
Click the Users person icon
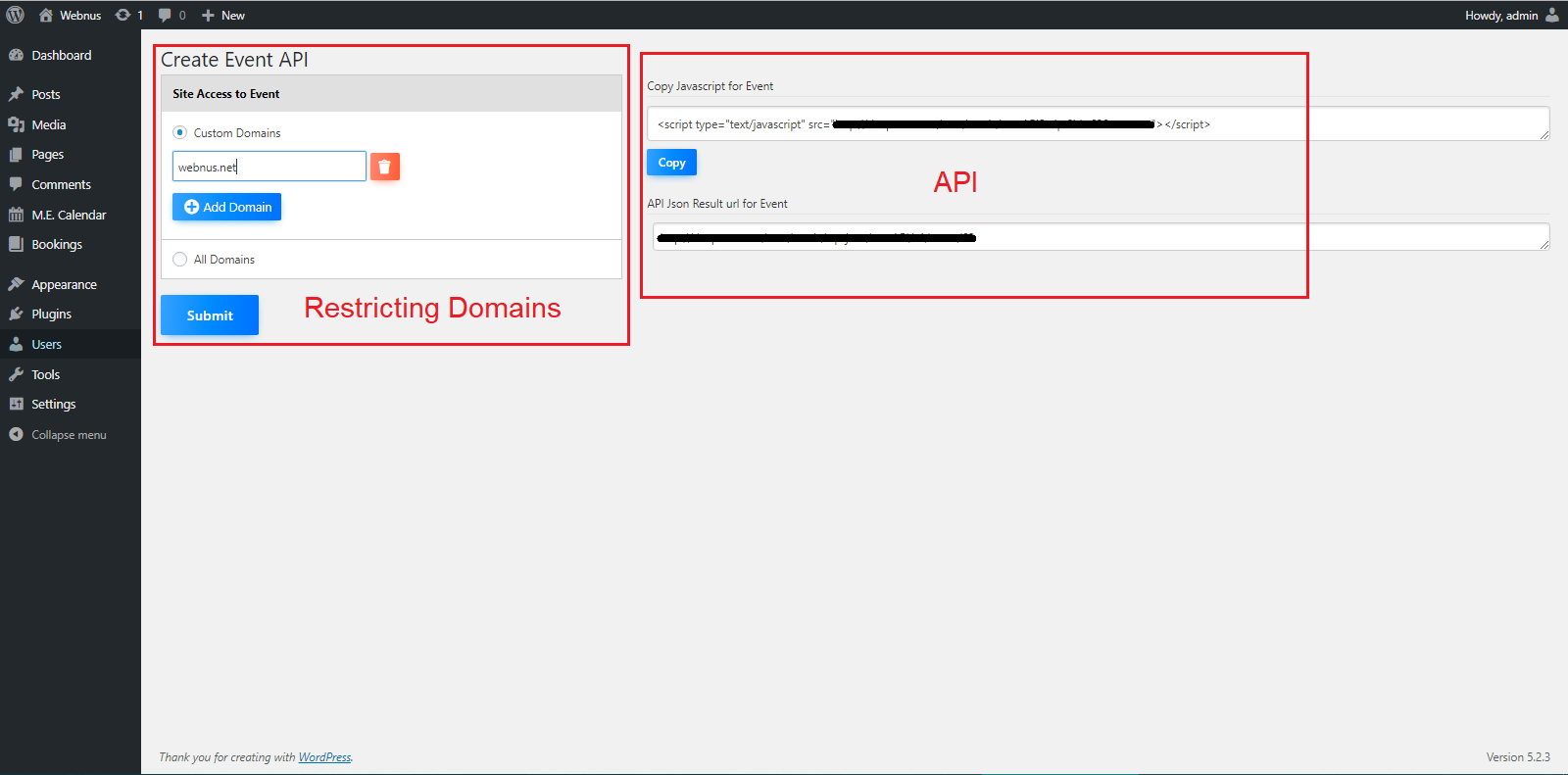tap(16, 344)
